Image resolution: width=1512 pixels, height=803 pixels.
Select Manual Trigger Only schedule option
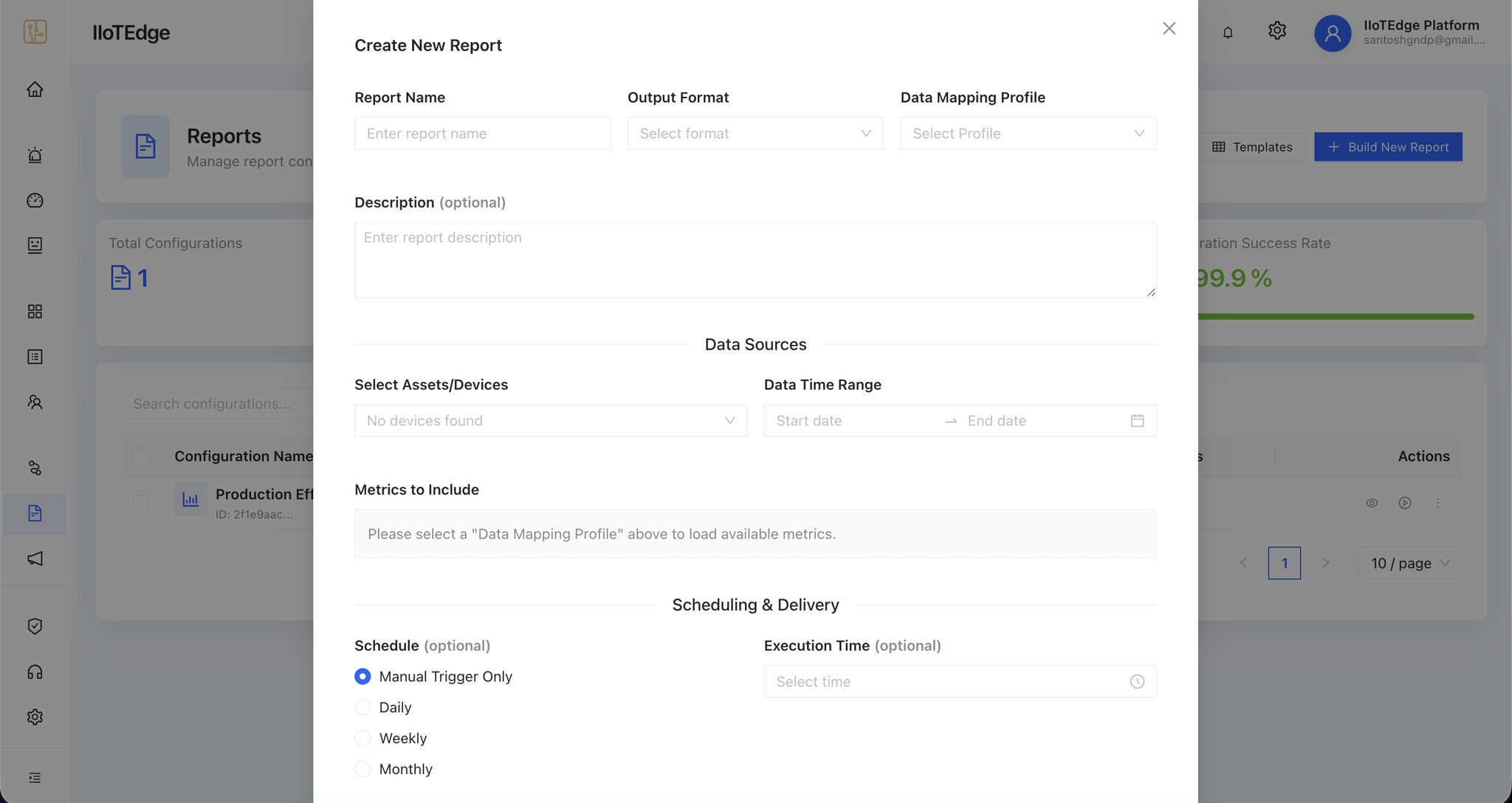click(x=362, y=677)
